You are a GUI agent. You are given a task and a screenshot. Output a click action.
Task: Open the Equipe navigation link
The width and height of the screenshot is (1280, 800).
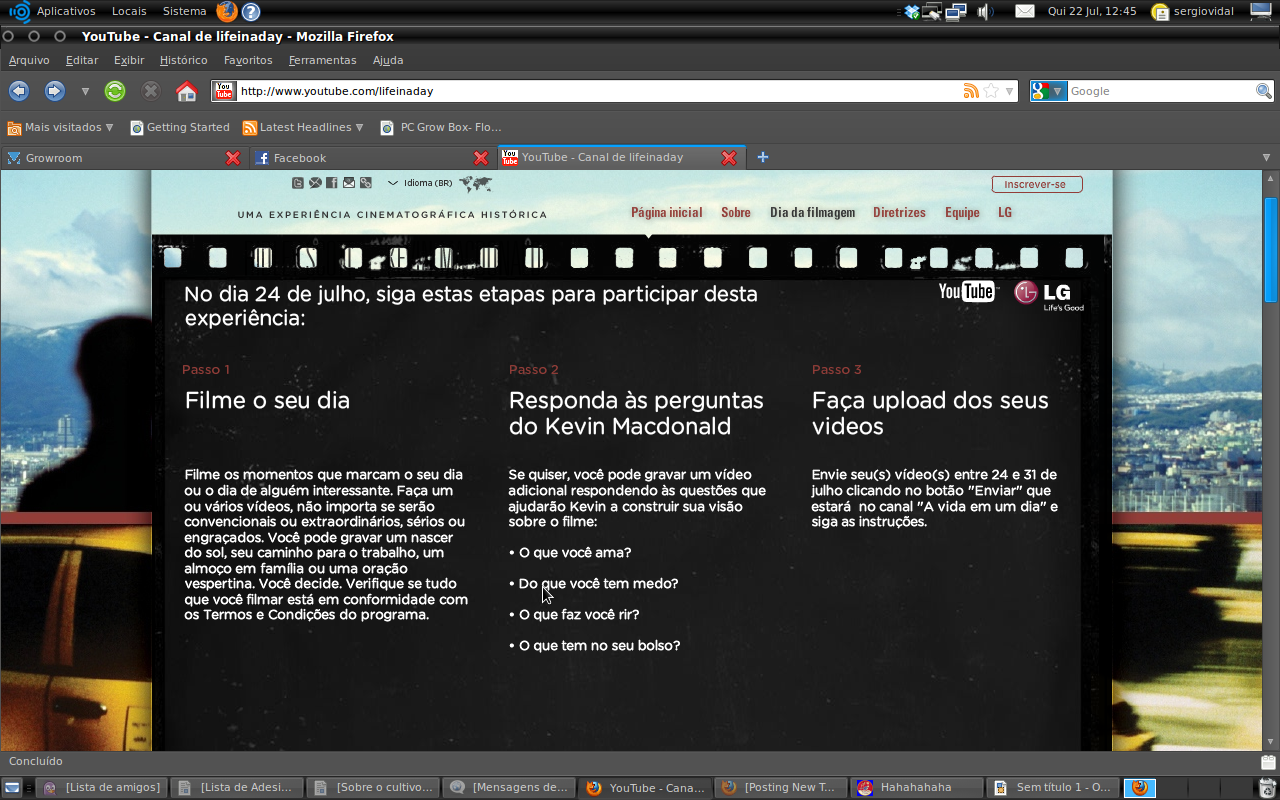click(x=962, y=212)
